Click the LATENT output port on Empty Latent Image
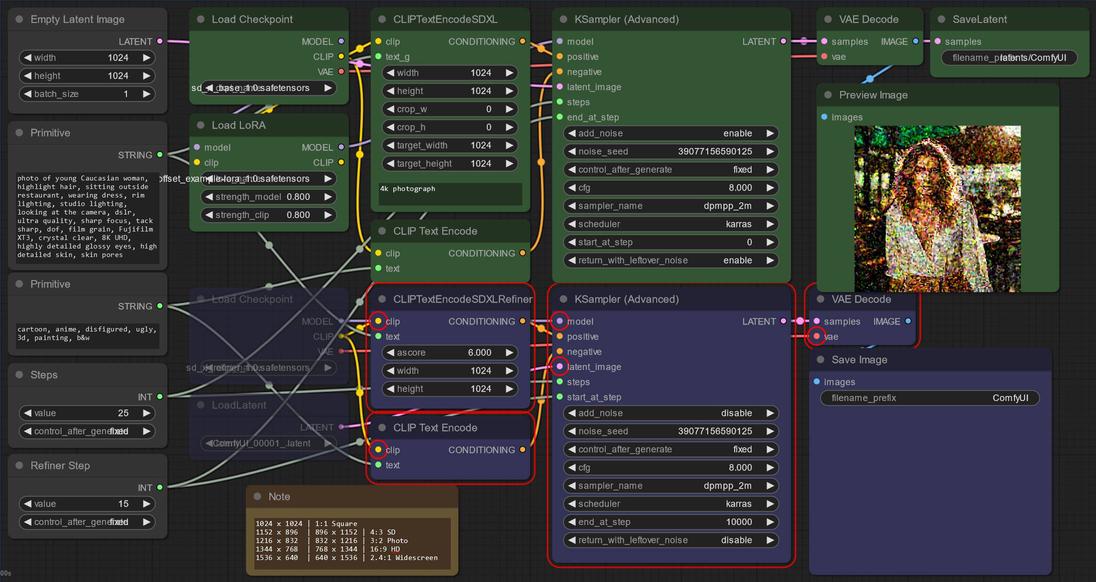This screenshot has height=582, width=1096. (160, 42)
